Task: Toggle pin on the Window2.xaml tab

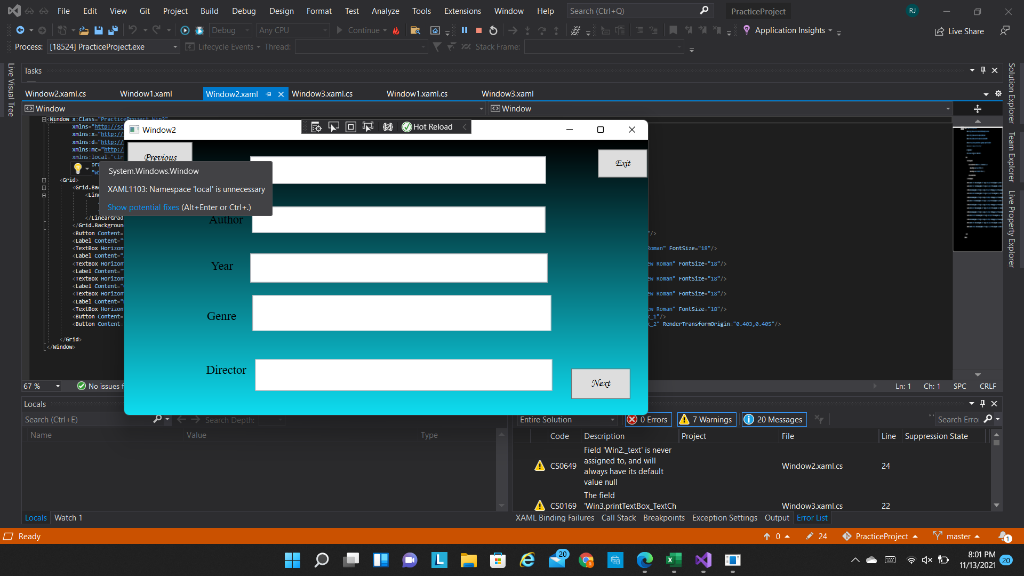Action: tap(268, 94)
